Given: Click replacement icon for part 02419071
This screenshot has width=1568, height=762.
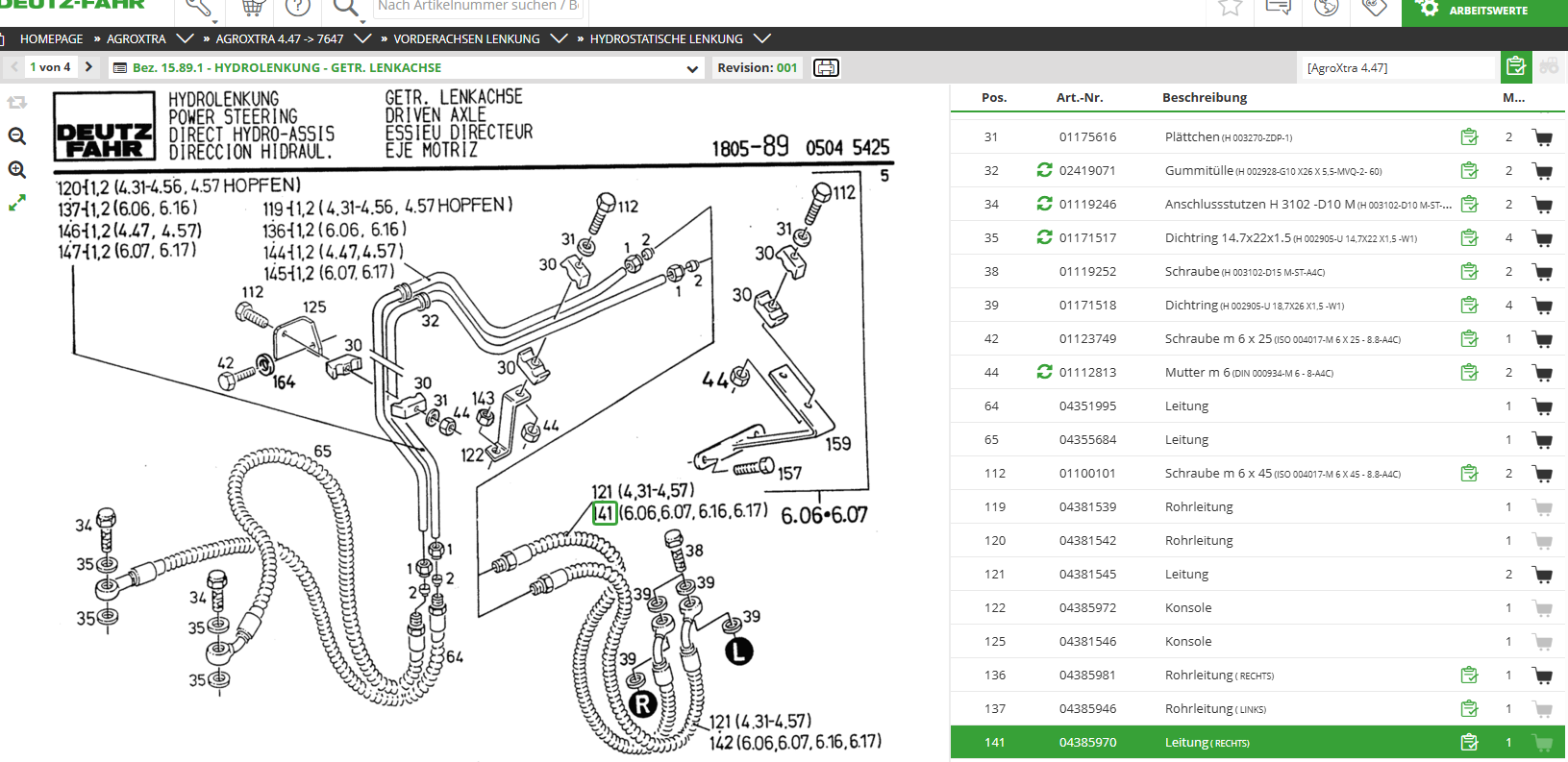Looking at the screenshot, I should (1044, 170).
